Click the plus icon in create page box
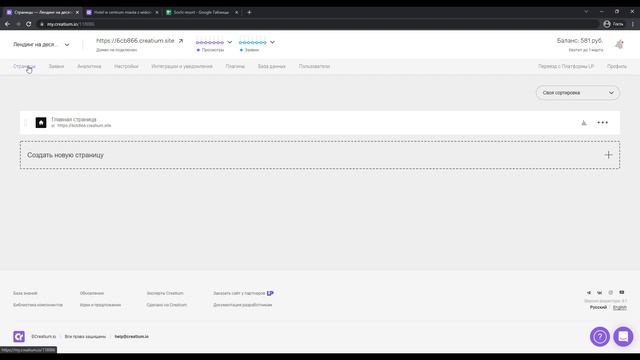640x360 pixels. (608, 155)
